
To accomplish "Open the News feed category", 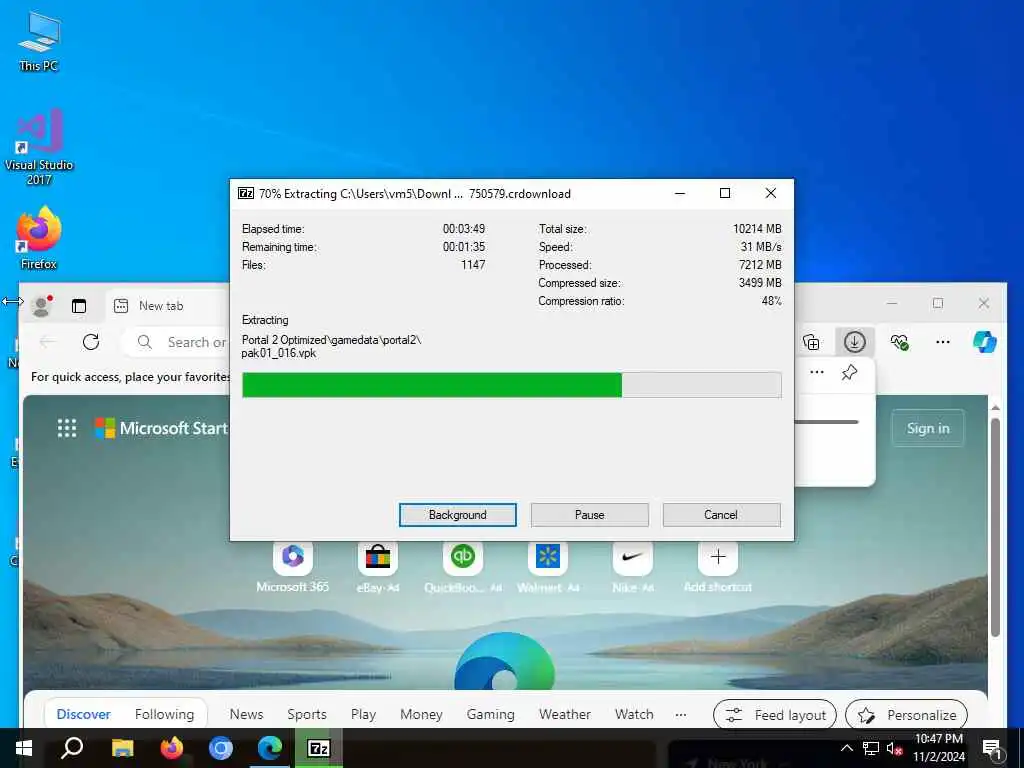I will pos(246,714).
